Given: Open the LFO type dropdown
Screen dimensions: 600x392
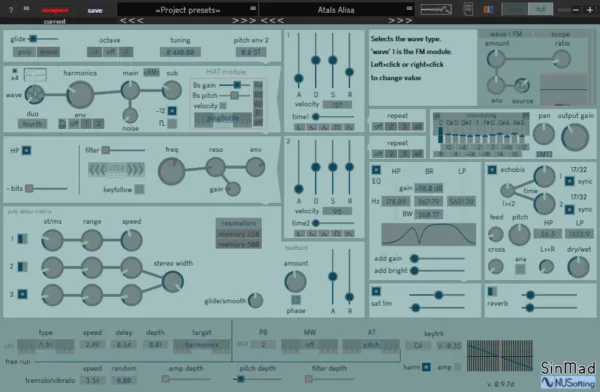Looking at the screenshot, I should [46, 345].
